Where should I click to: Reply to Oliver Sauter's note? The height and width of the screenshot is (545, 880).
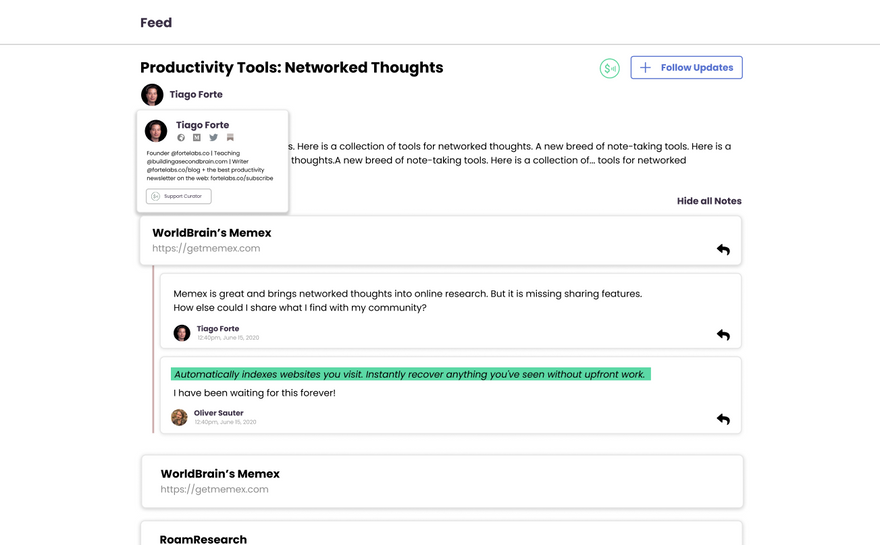click(723, 419)
